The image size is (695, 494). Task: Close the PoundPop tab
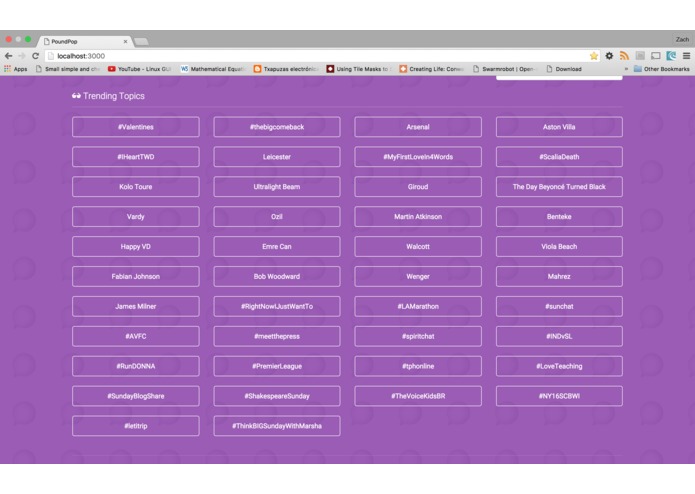[x=125, y=41]
